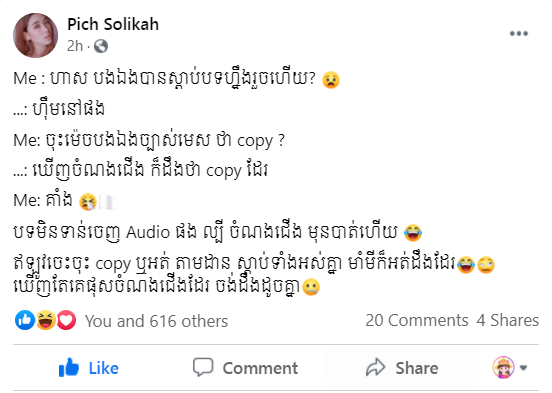Click the blue Like reaction icon
This screenshot has height=393, width=552.
coord(25,320)
